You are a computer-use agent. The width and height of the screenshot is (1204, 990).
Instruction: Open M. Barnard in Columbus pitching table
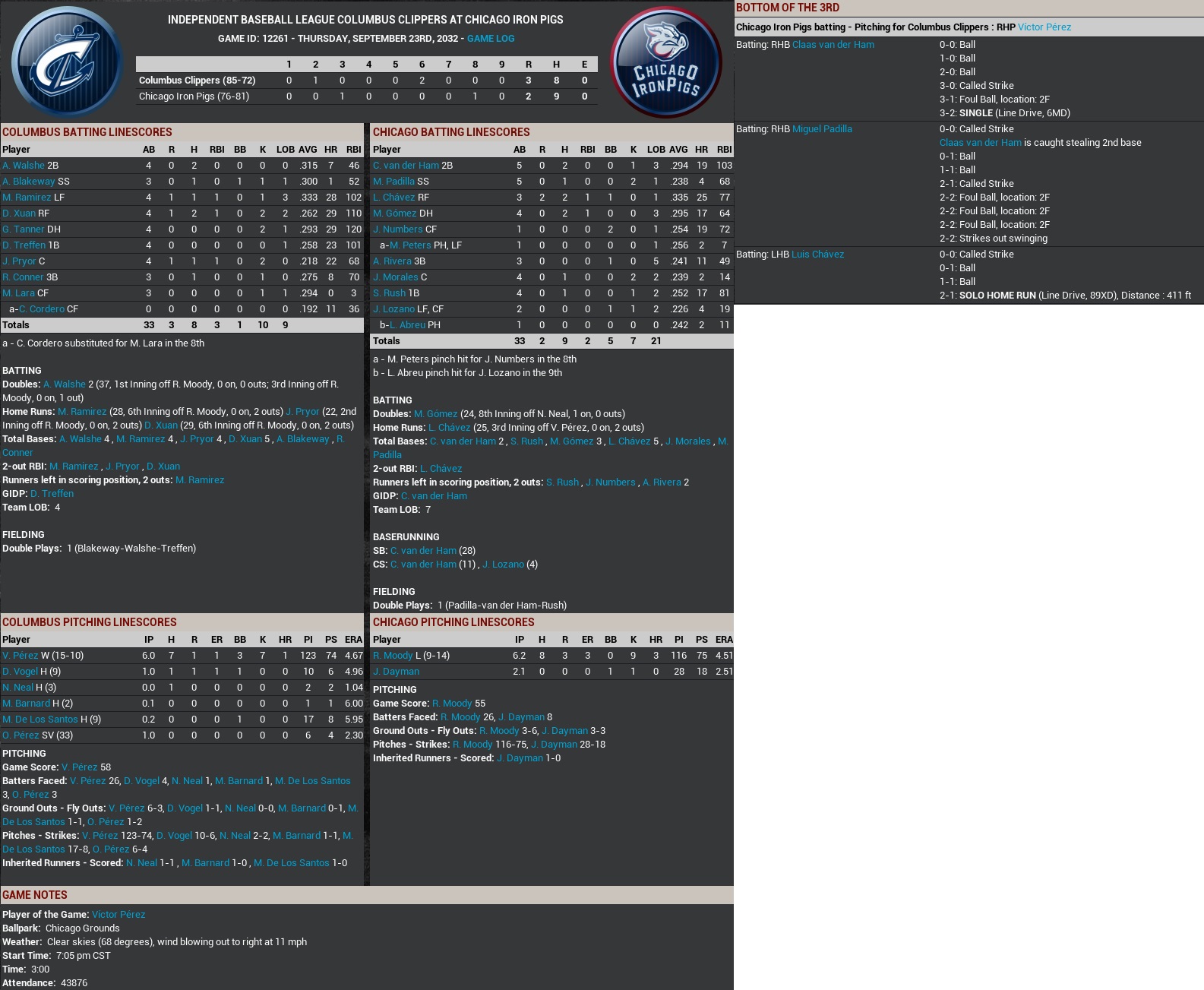pos(26,704)
